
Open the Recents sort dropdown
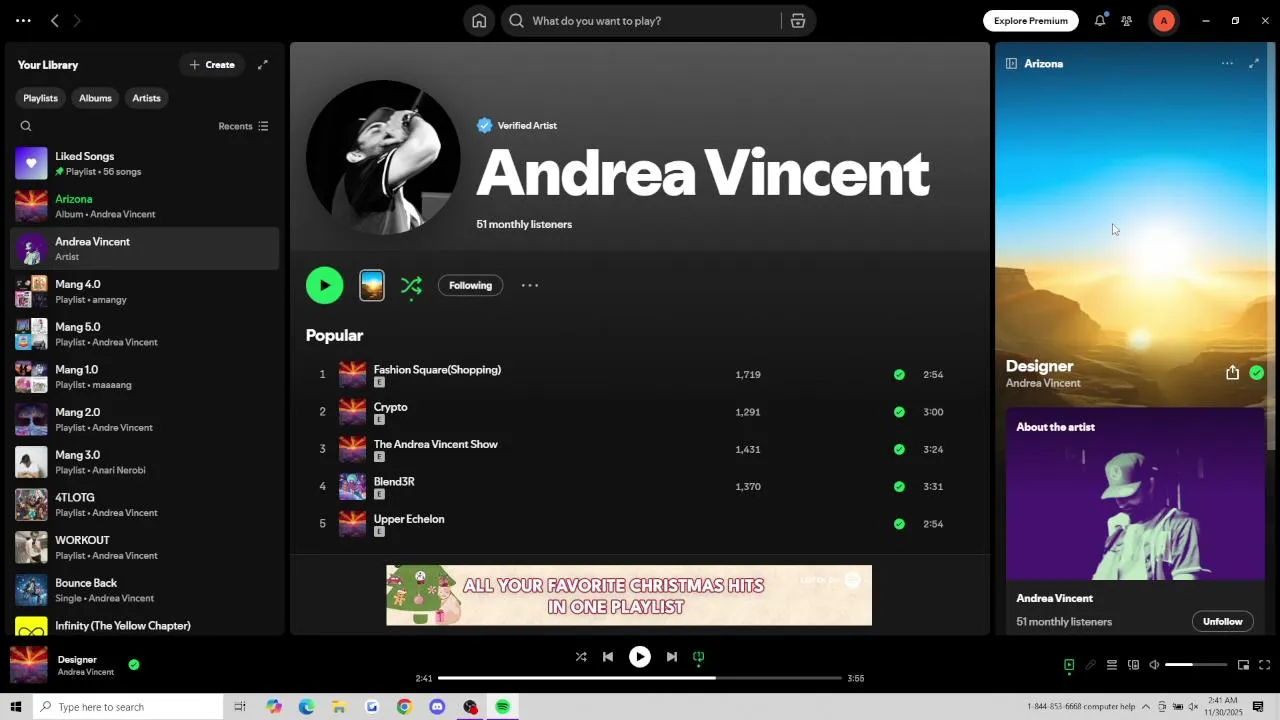pyautogui.click(x=243, y=126)
